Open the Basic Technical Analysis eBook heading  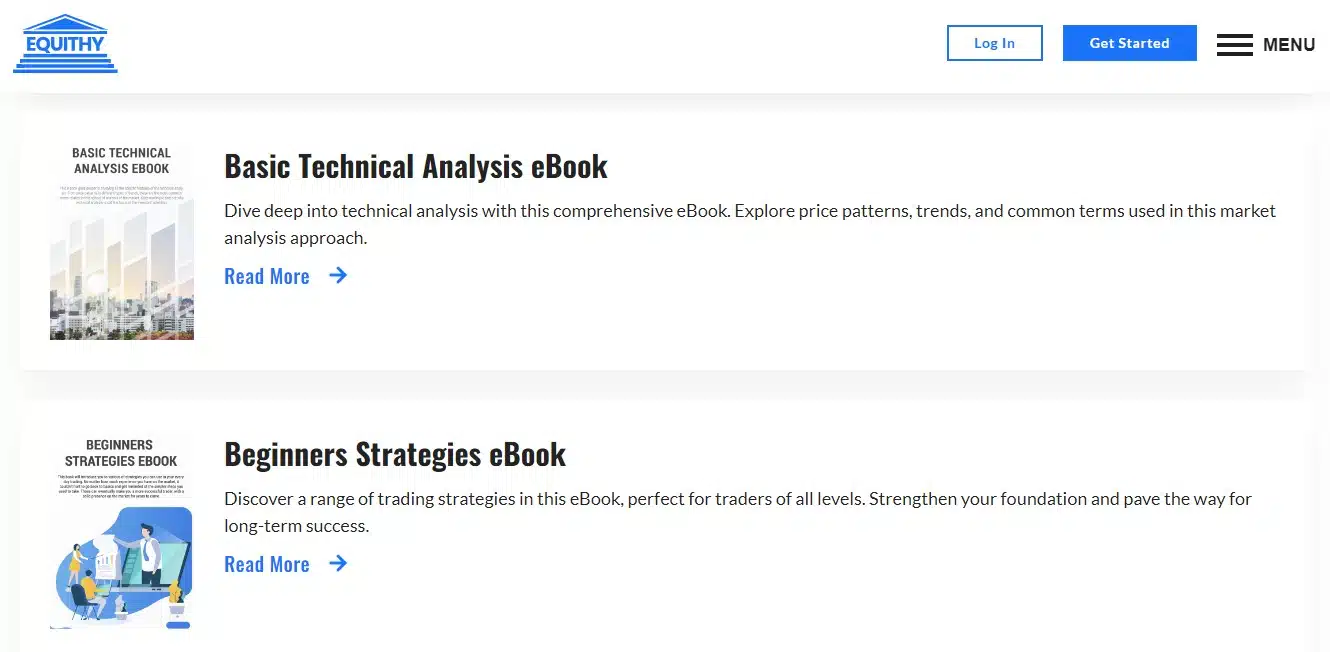(x=416, y=166)
